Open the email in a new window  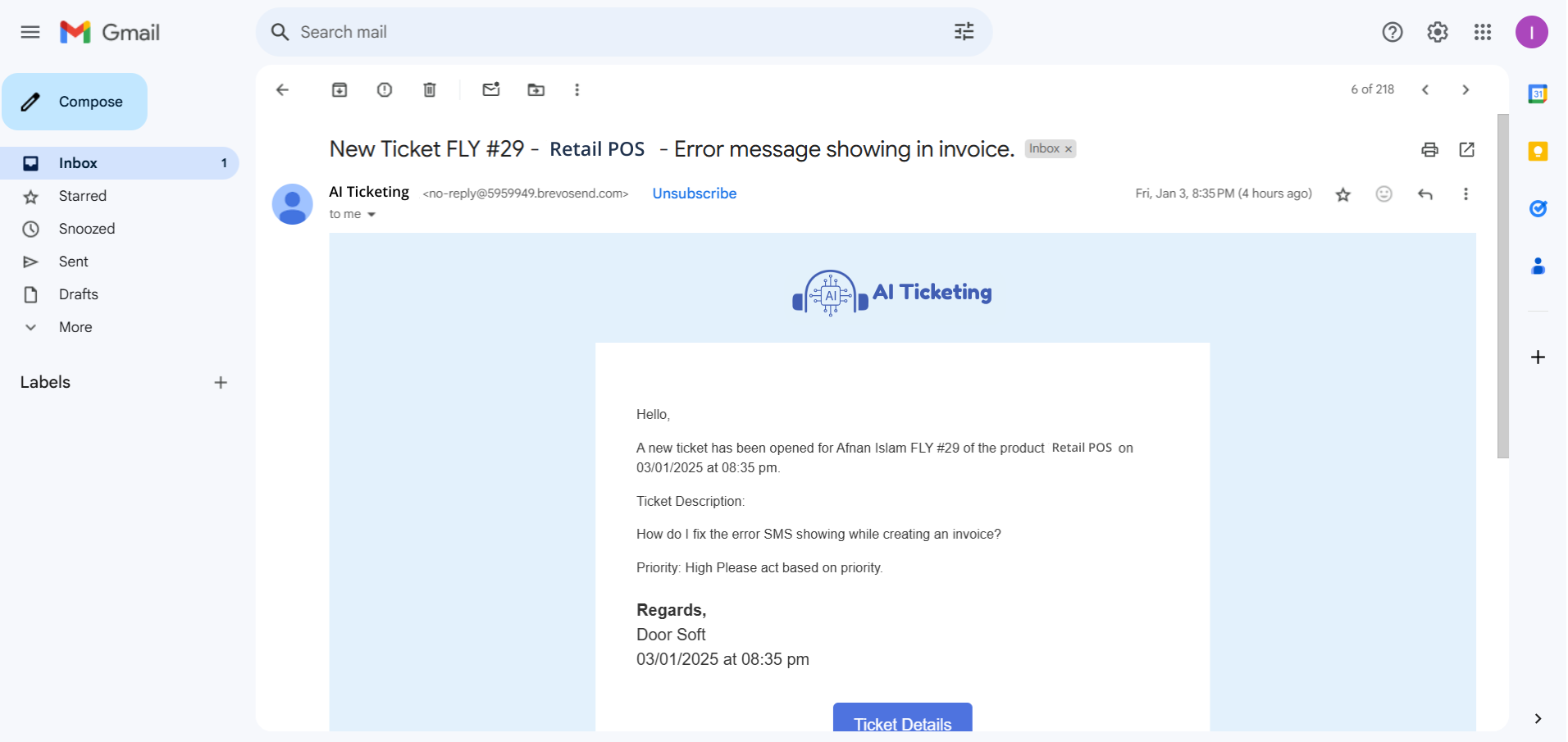(1467, 149)
